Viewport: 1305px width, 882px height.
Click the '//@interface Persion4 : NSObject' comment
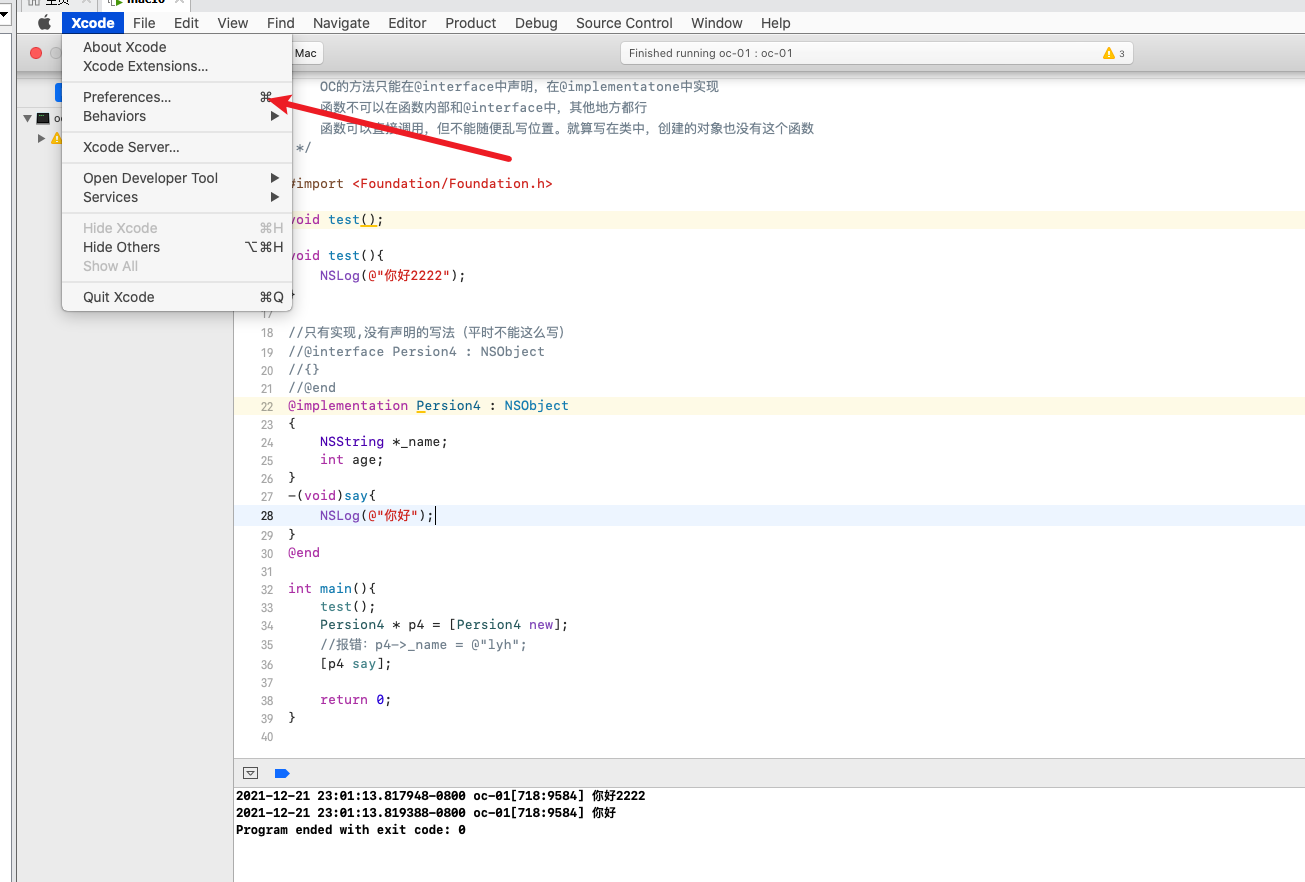tap(416, 351)
